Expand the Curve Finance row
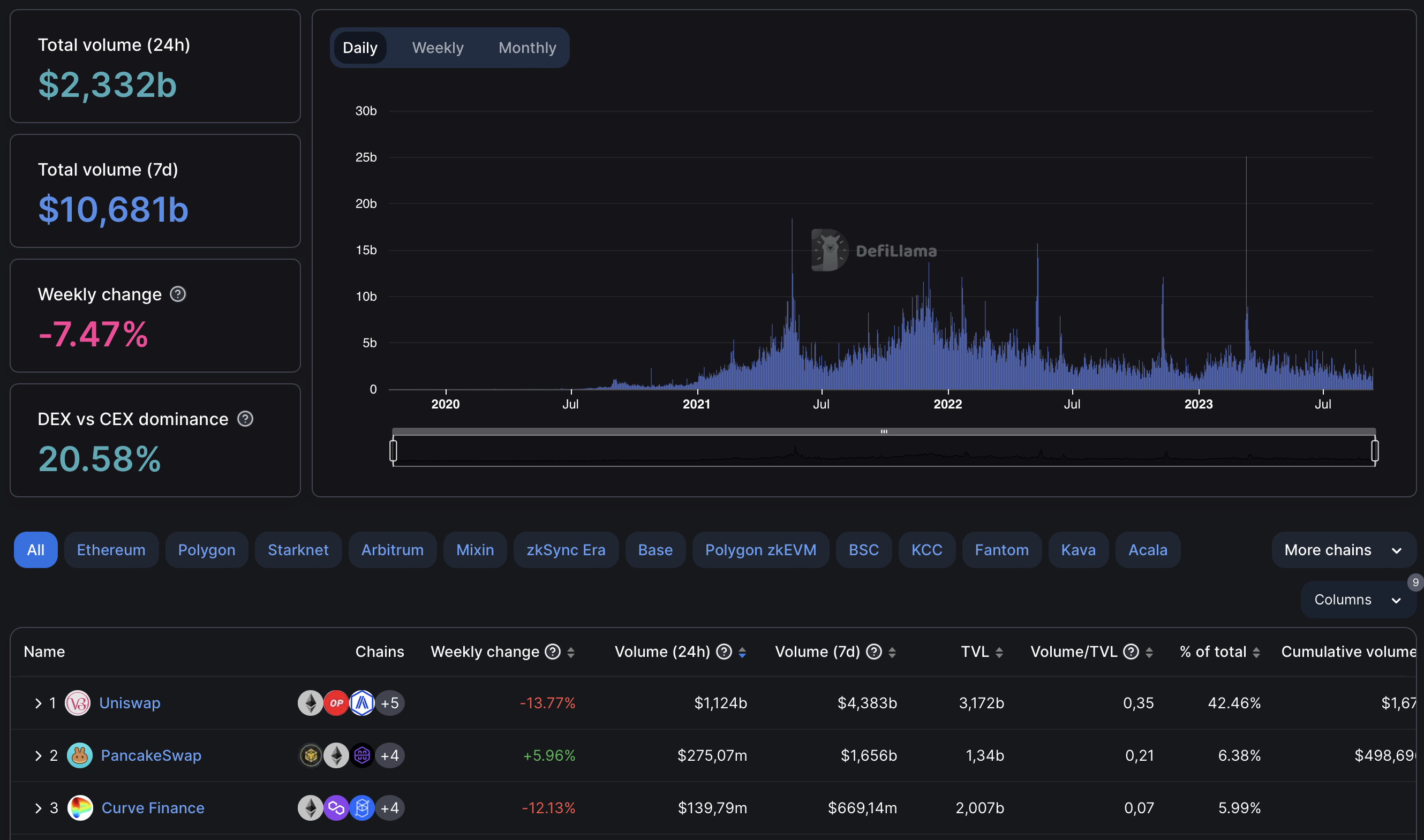The image size is (1424, 840). [38, 808]
